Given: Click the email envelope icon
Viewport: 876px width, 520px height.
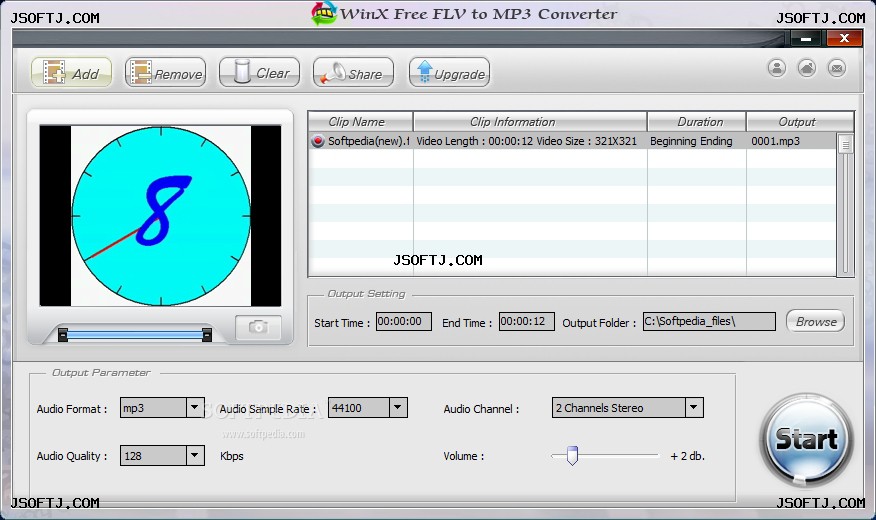Looking at the screenshot, I should (x=837, y=68).
